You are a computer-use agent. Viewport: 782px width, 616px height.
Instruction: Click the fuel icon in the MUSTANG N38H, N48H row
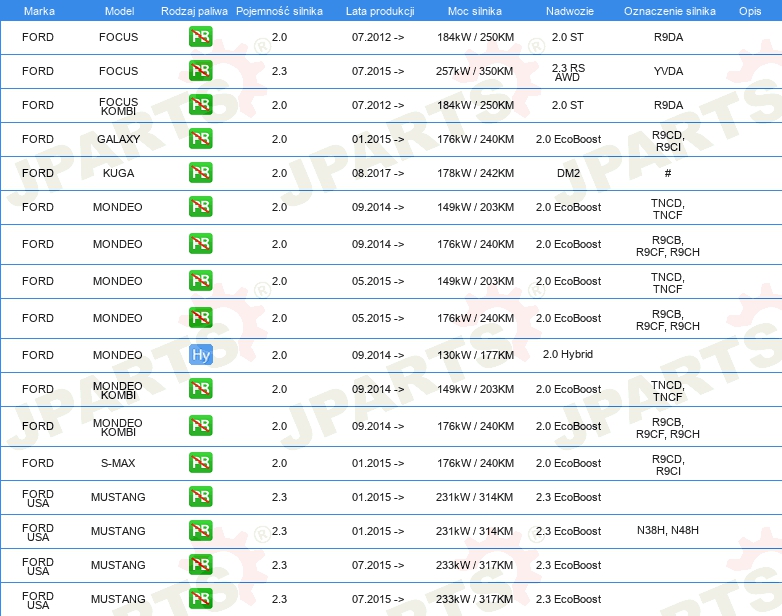click(200, 531)
